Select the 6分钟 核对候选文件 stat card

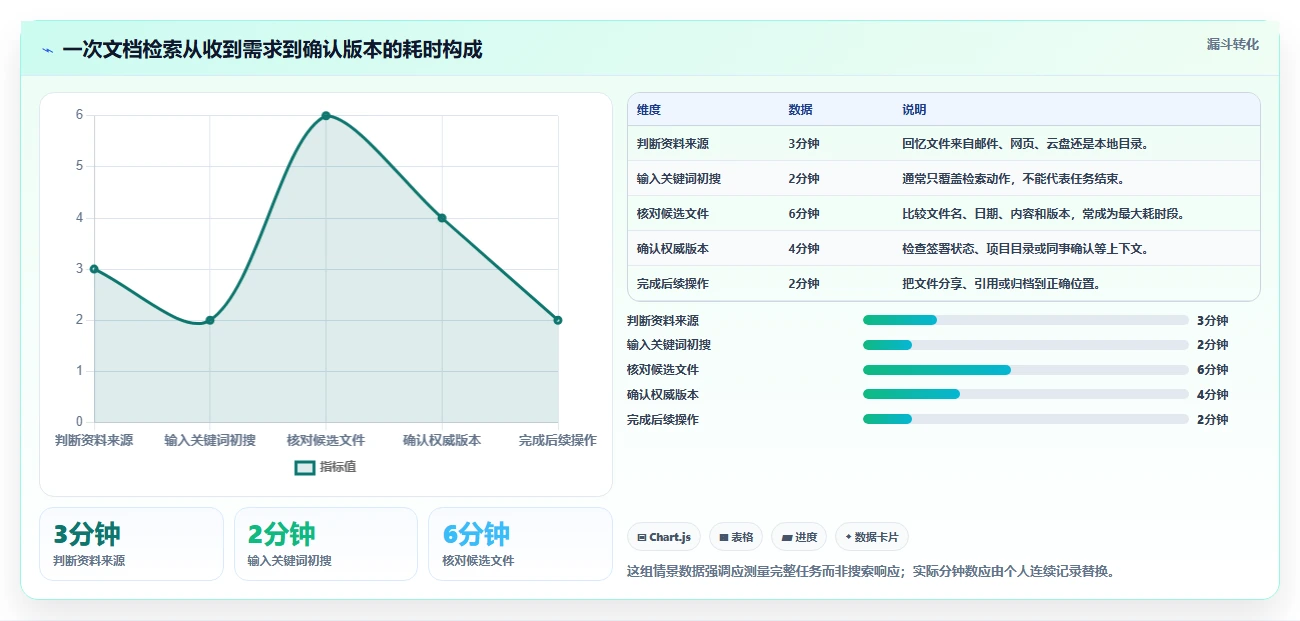[x=520, y=544]
